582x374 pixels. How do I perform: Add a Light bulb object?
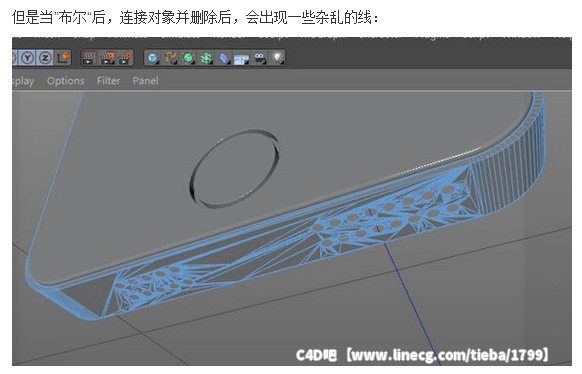(x=277, y=58)
